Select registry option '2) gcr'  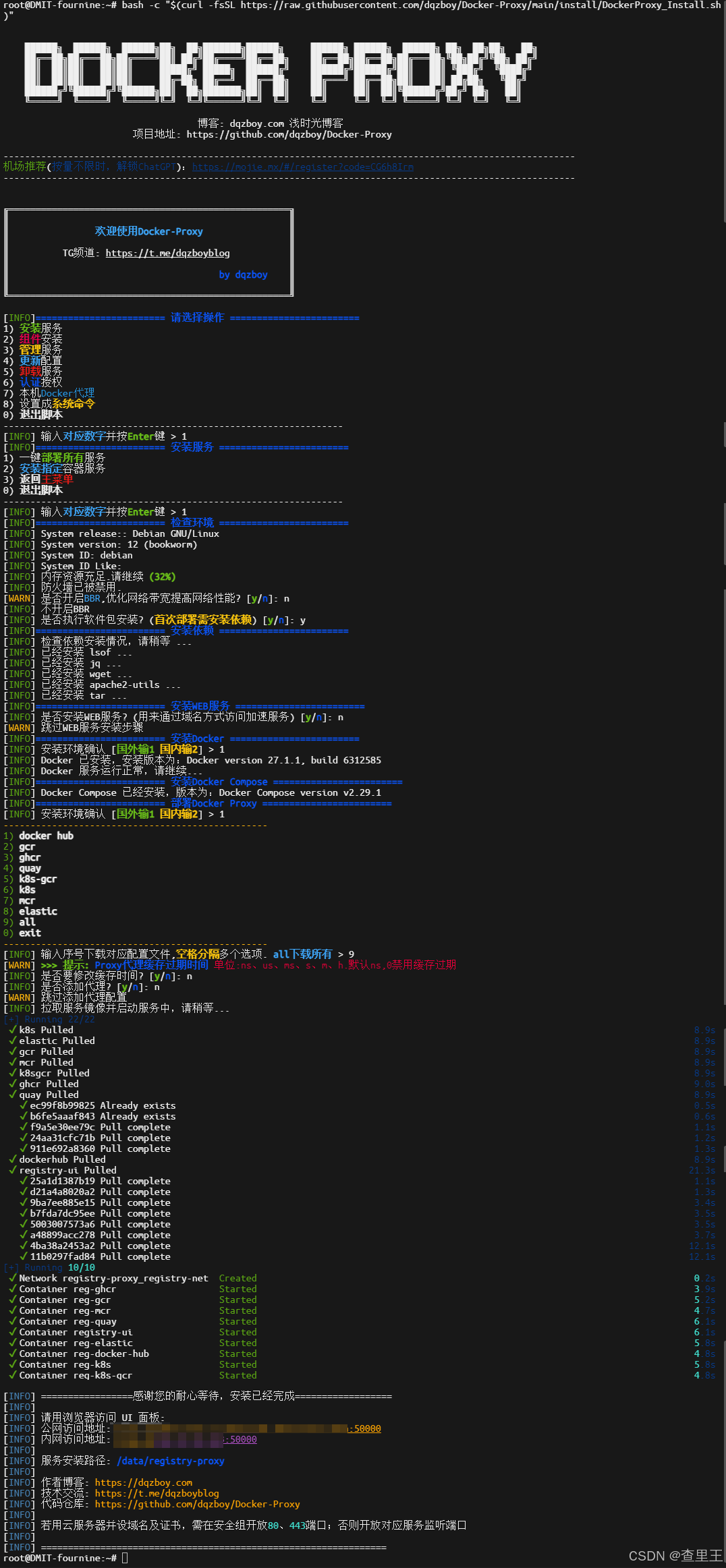(x=19, y=846)
